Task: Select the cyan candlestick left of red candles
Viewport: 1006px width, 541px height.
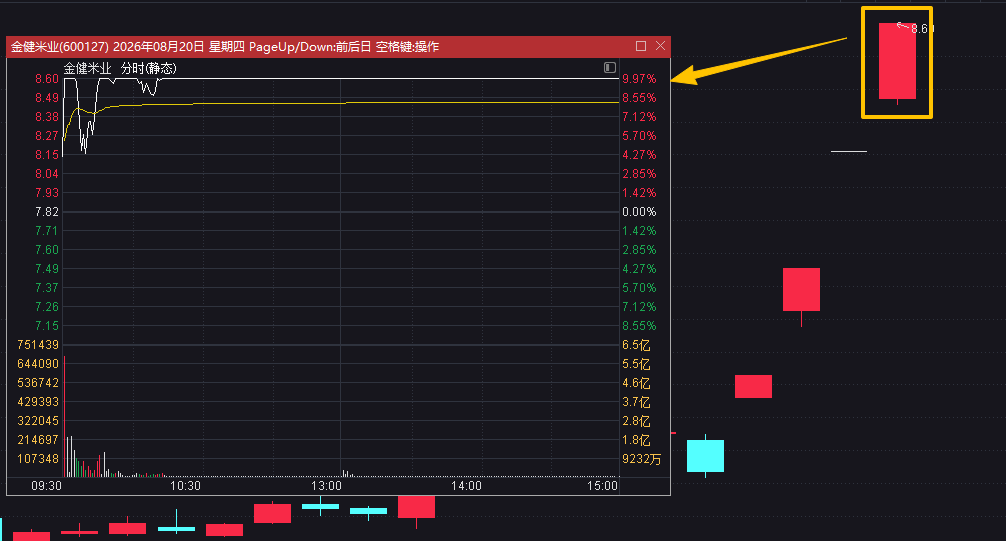Action: (705, 456)
